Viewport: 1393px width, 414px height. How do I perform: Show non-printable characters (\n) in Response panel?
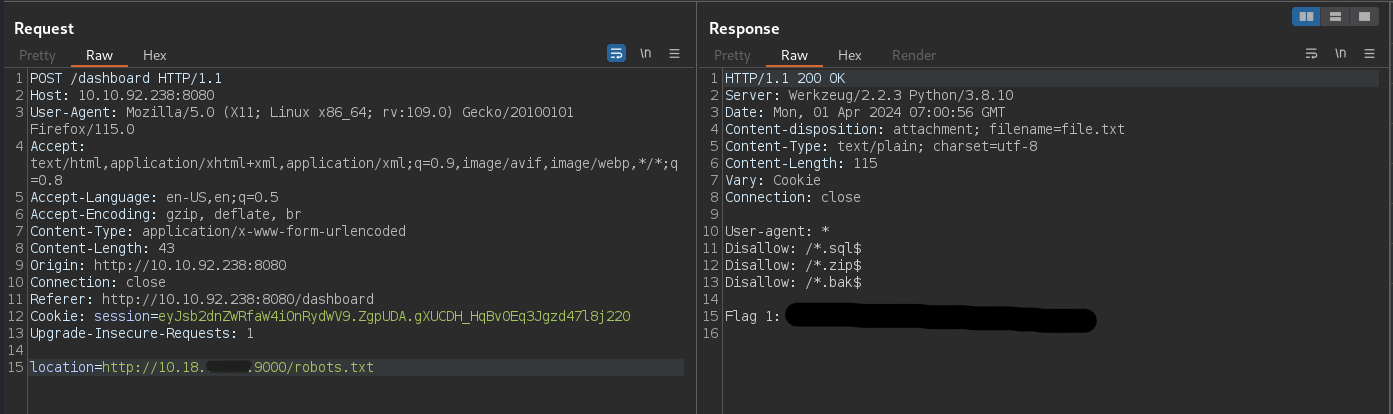(x=1341, y=54)
